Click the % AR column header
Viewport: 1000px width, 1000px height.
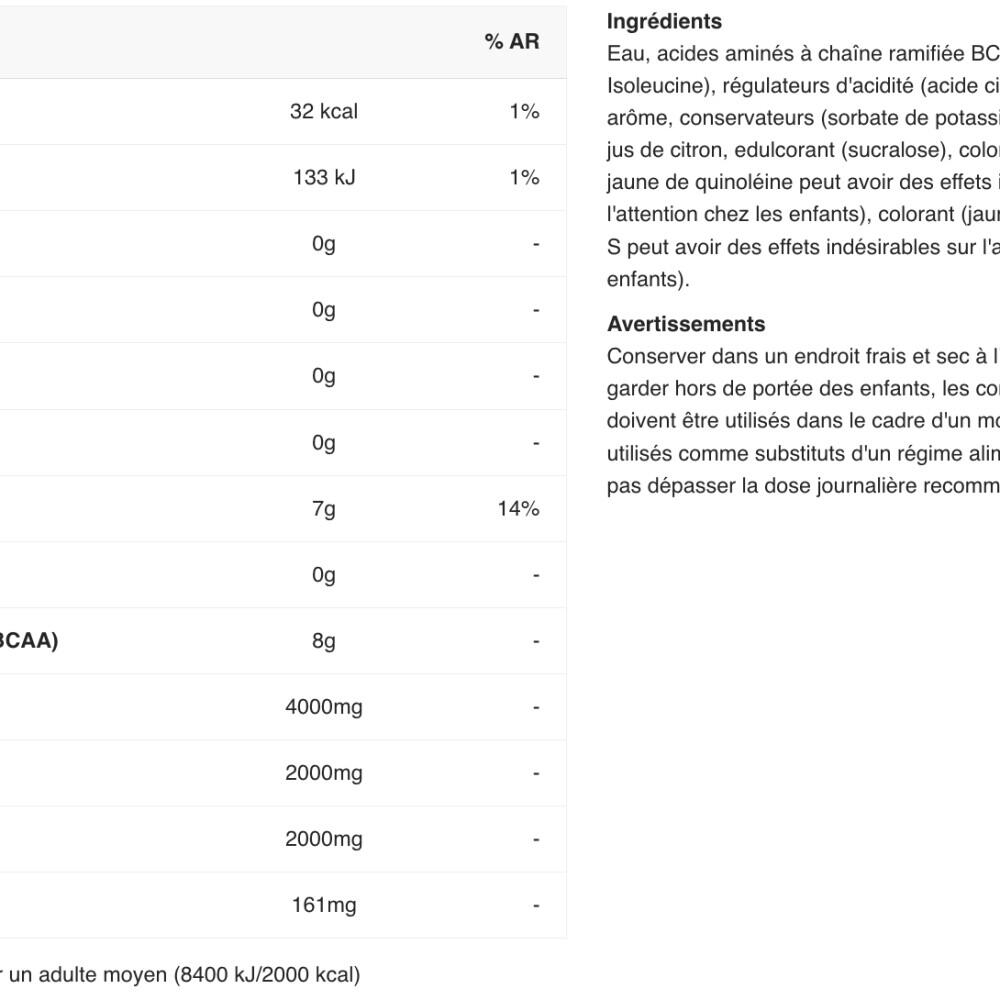click(x=511, y=41)
